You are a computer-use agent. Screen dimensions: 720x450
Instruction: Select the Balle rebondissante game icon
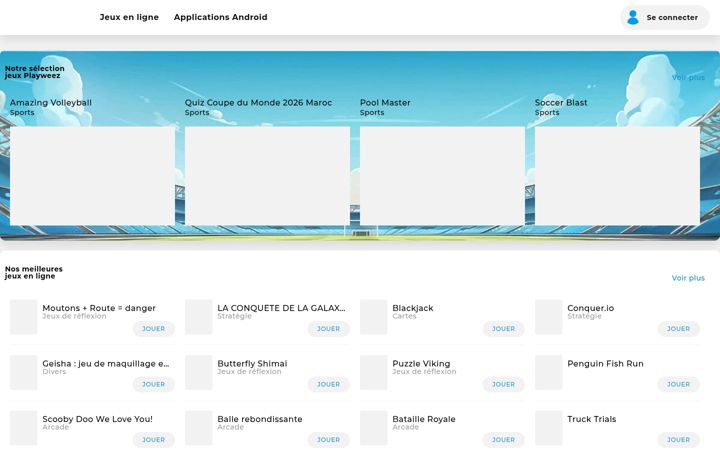(x=198, y=428)
